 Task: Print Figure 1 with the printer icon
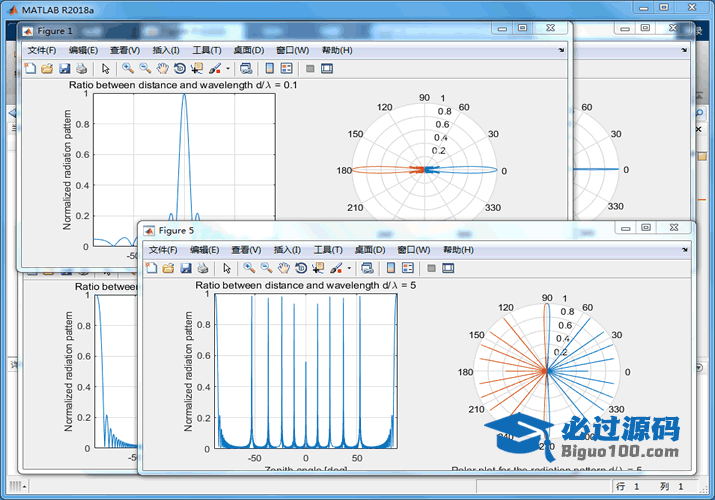click(x=82, y=69)
